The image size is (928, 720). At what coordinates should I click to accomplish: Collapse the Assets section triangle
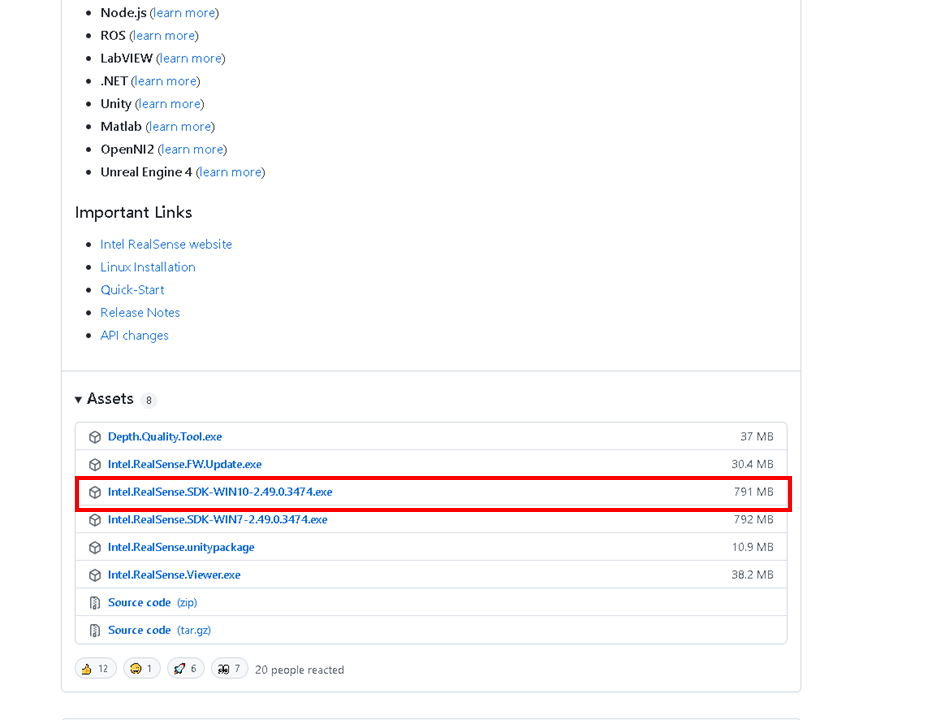78,400
